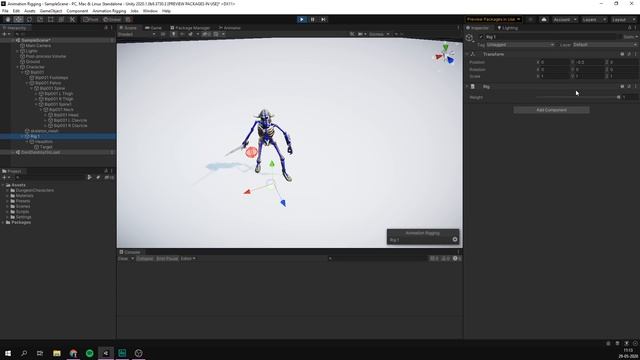Image resolution: width=640 pixels, height=360 pixels.
Task: Select the Rect tool in toolbar
Action: [51, 20]
